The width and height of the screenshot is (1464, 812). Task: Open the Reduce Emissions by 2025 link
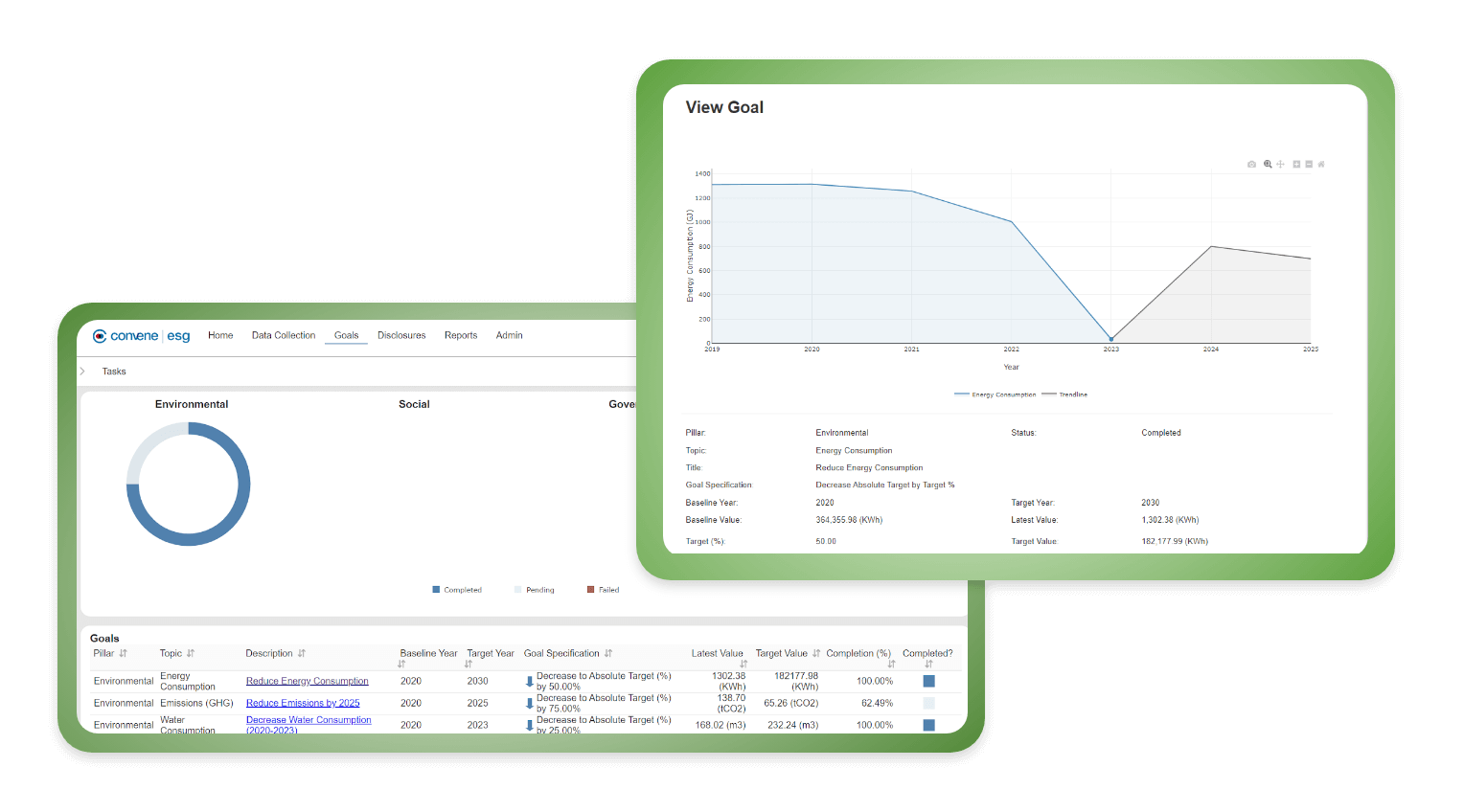[303, 704]
